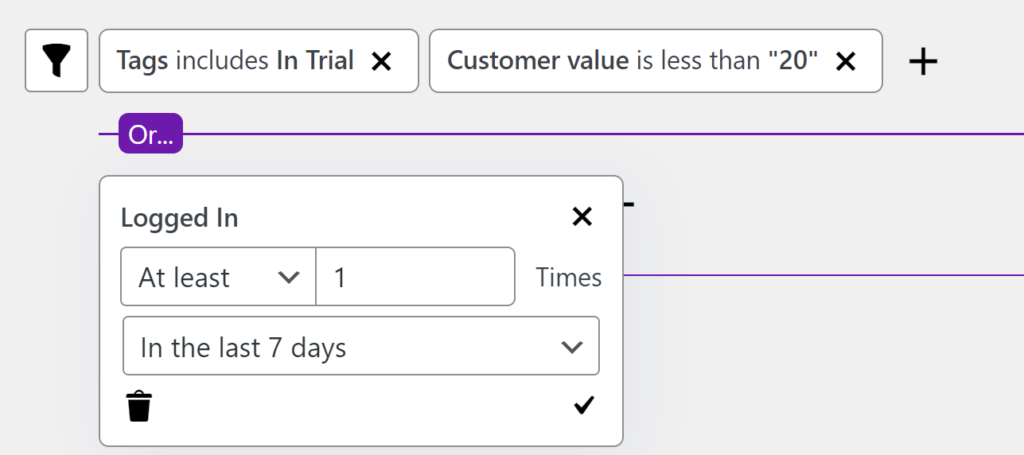Click chevron arrow of the time range selector
This screenshot has width=1024, height=455.
point(572,347)
